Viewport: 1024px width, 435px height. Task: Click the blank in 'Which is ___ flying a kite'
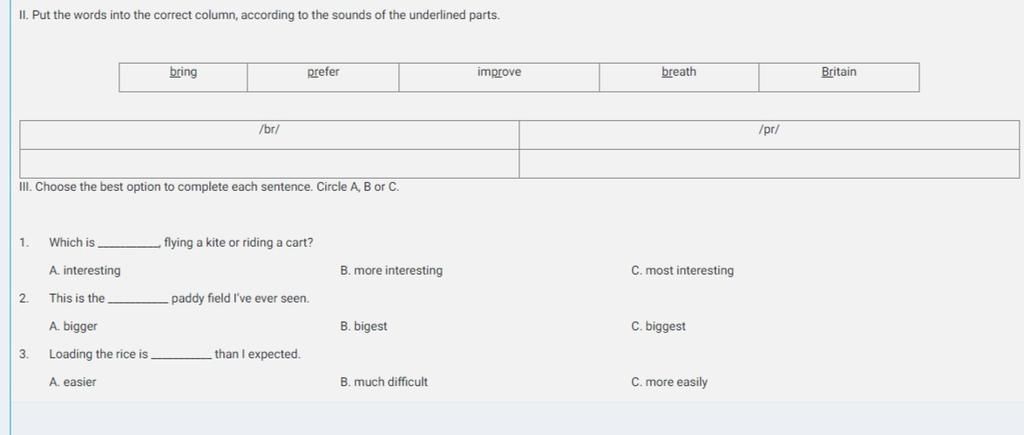pos(129,245)
